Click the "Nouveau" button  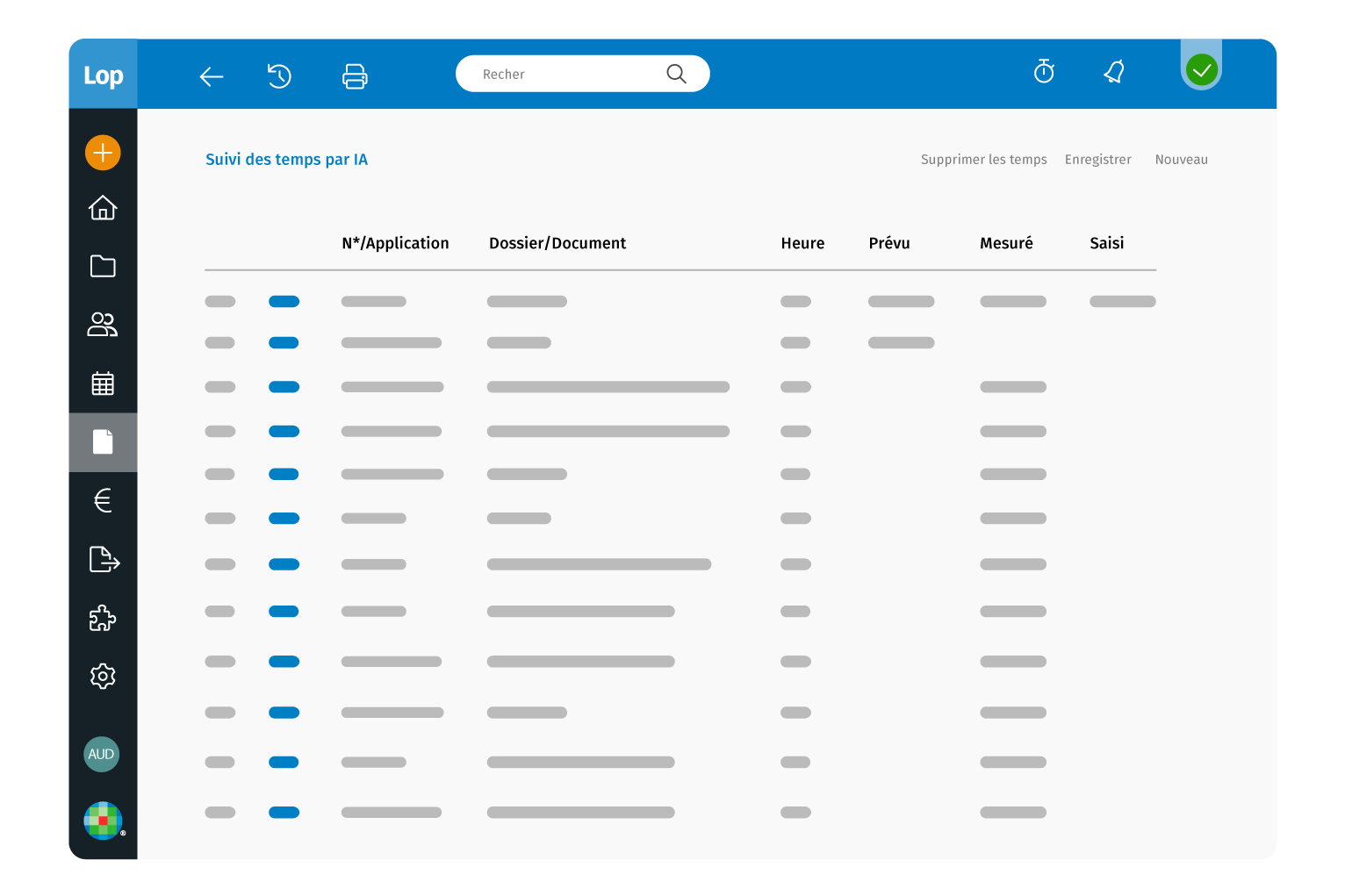(x=1181, y=160)
